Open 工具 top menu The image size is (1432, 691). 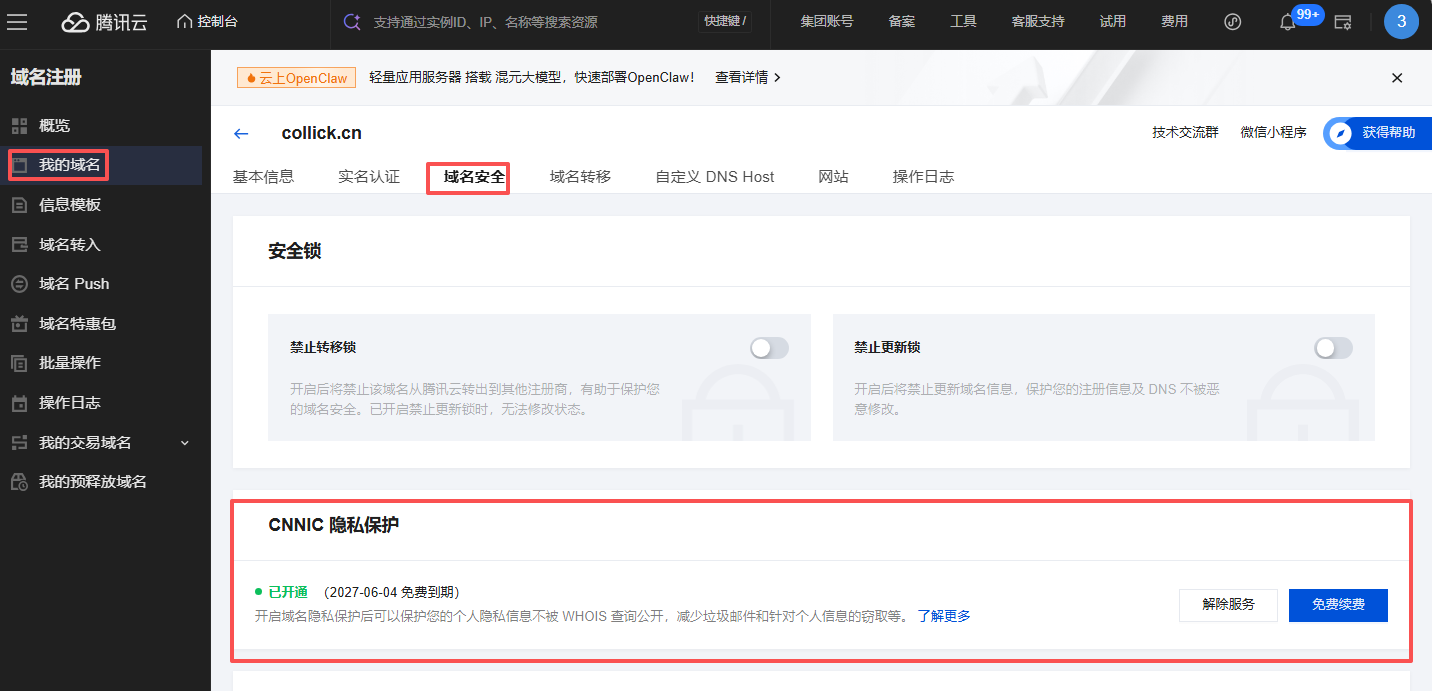pyautogui.click(x=963, y=21)
